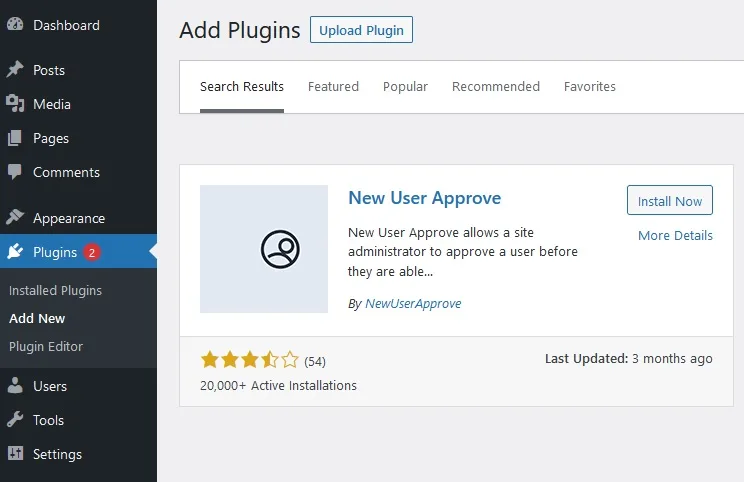Screen dimensions: 744x482
Task: Click the Install Now button
Action: [670, 200]
